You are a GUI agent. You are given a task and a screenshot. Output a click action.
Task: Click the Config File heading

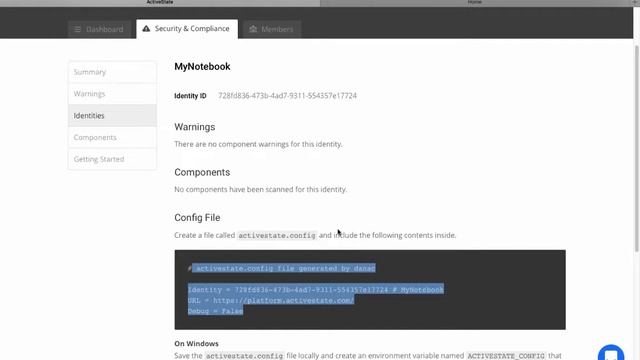197,218
